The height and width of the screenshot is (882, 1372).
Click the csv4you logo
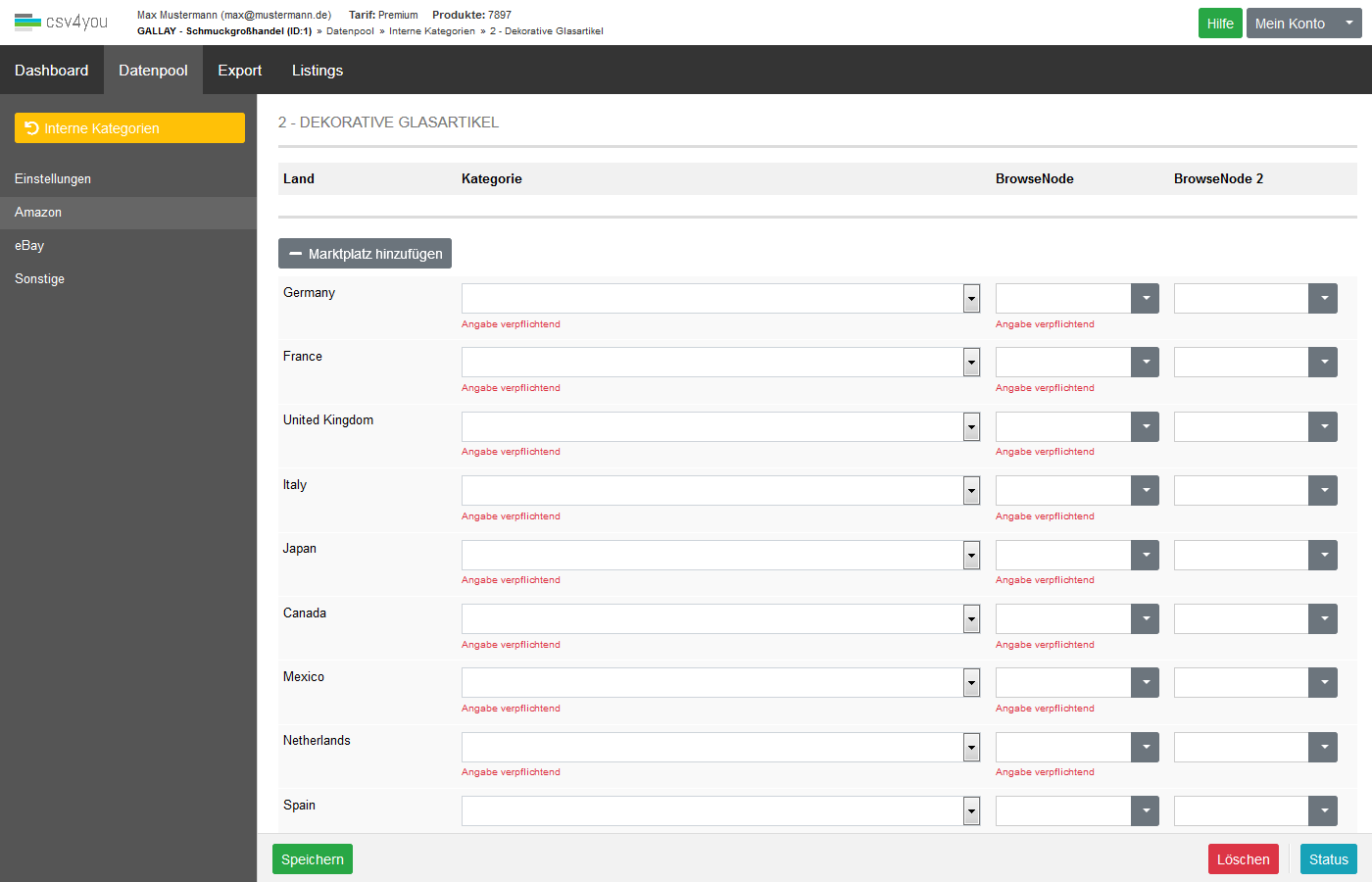coord(61,22)
